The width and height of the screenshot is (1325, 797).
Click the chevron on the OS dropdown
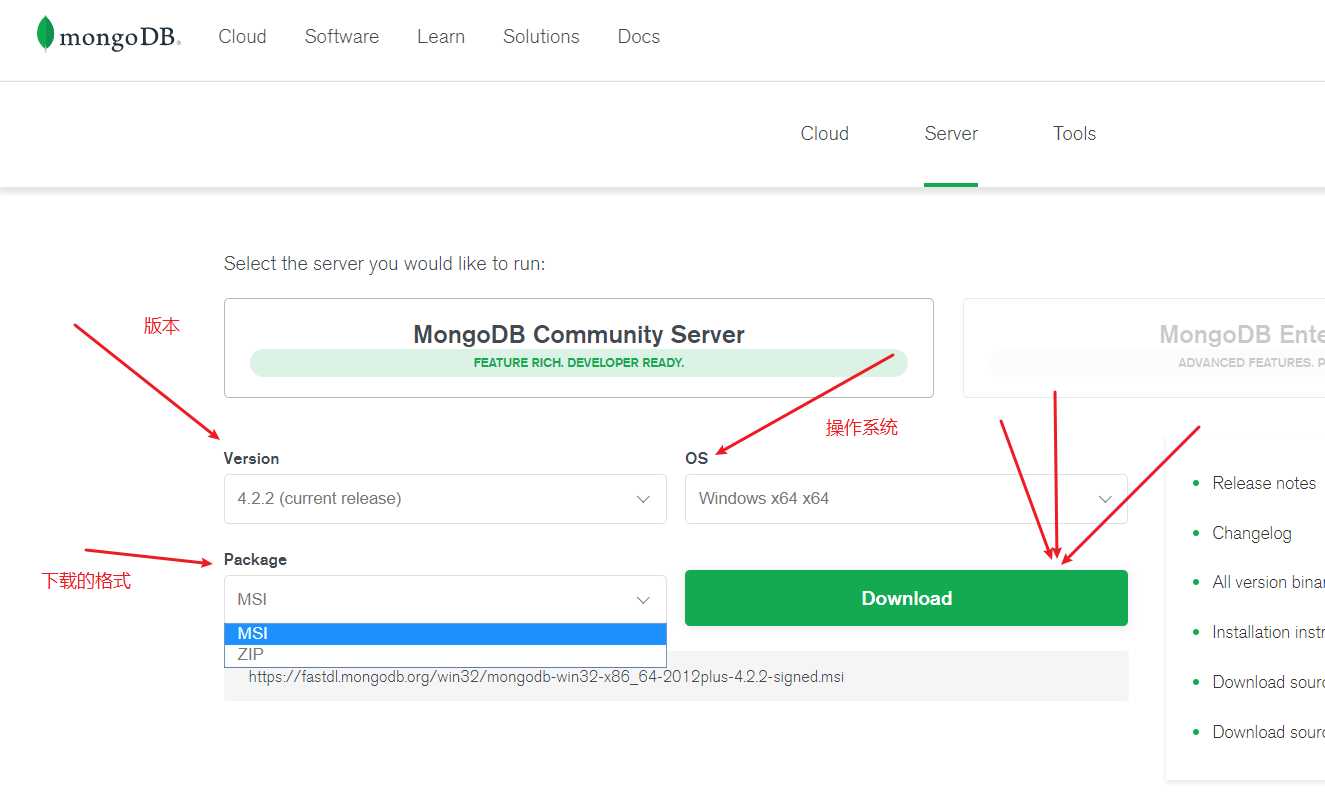[x=1106, y=499]
